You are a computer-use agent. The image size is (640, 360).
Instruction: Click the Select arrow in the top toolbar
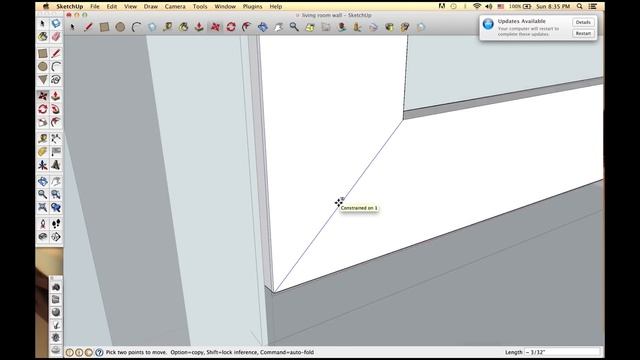73,27
